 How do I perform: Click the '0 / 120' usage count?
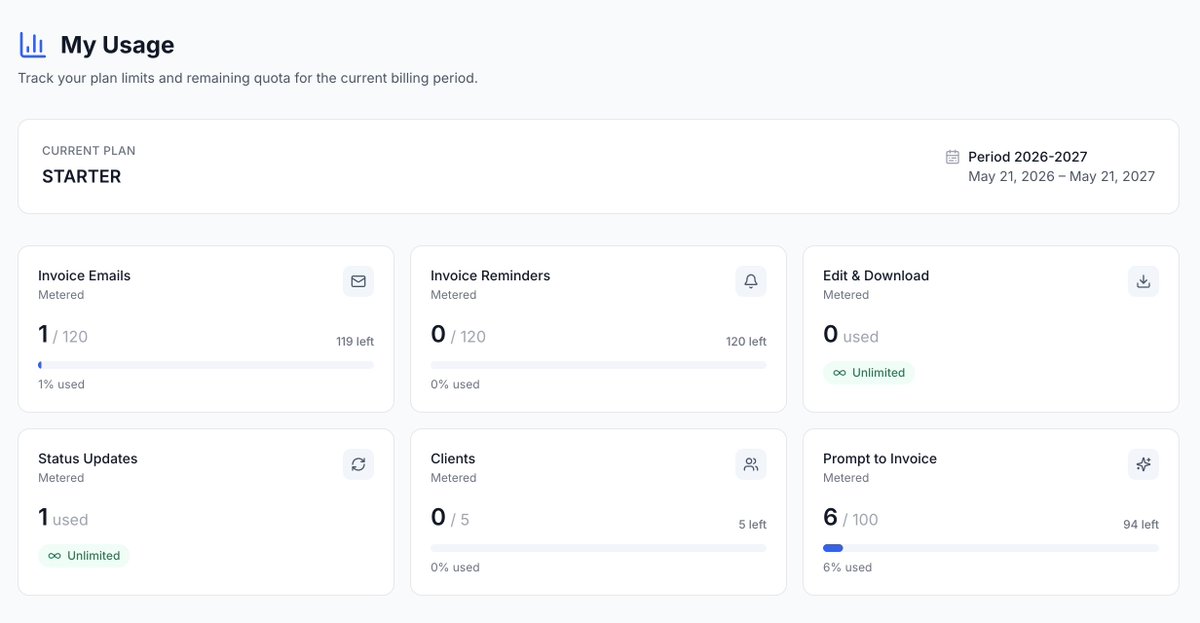[x=458, y=335]
